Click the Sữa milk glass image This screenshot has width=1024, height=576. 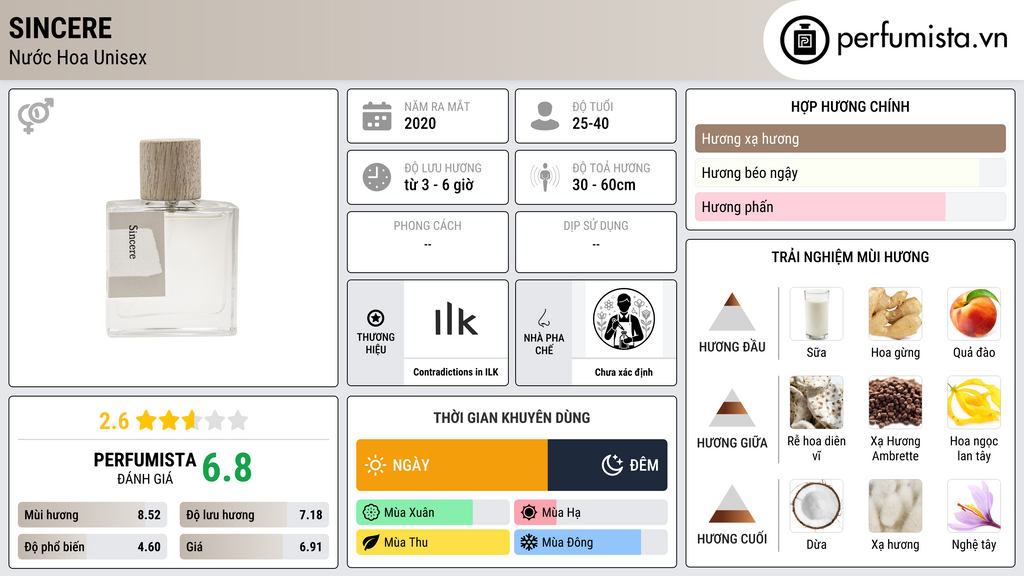[816, 314]
